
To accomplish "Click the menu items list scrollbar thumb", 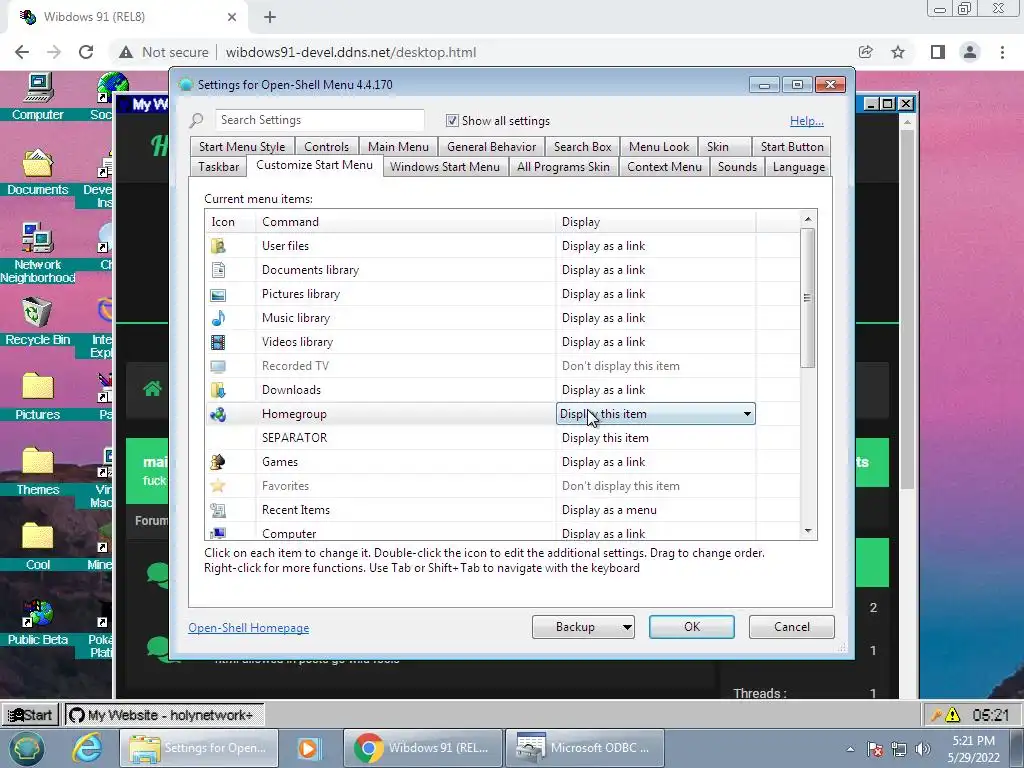I will point(808,298).
